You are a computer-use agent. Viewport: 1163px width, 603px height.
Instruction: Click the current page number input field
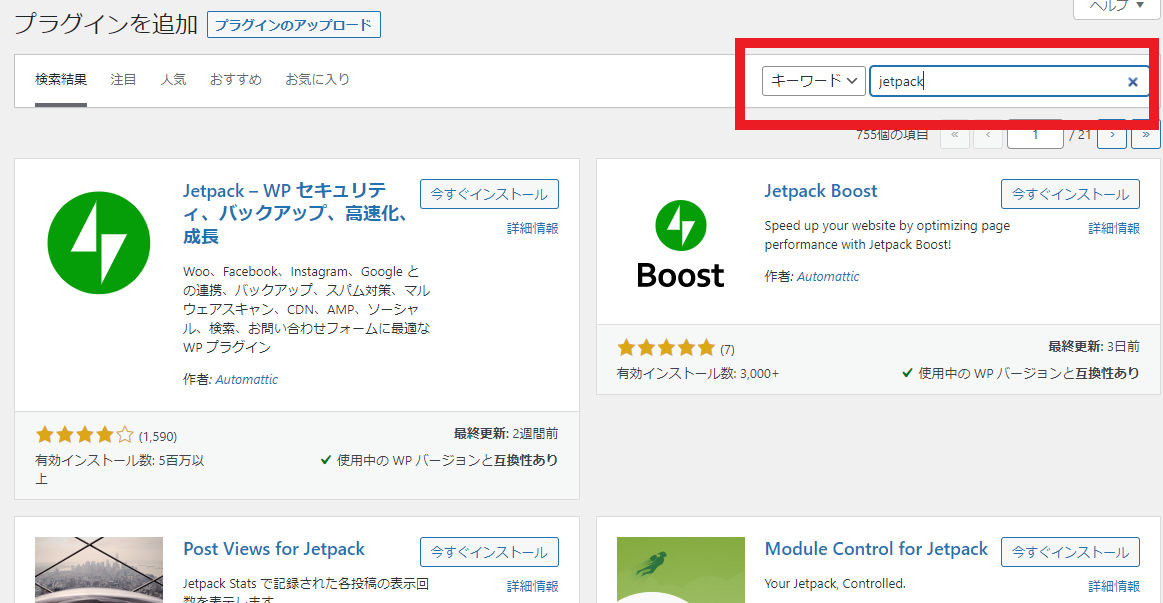tap(1034, 134)
